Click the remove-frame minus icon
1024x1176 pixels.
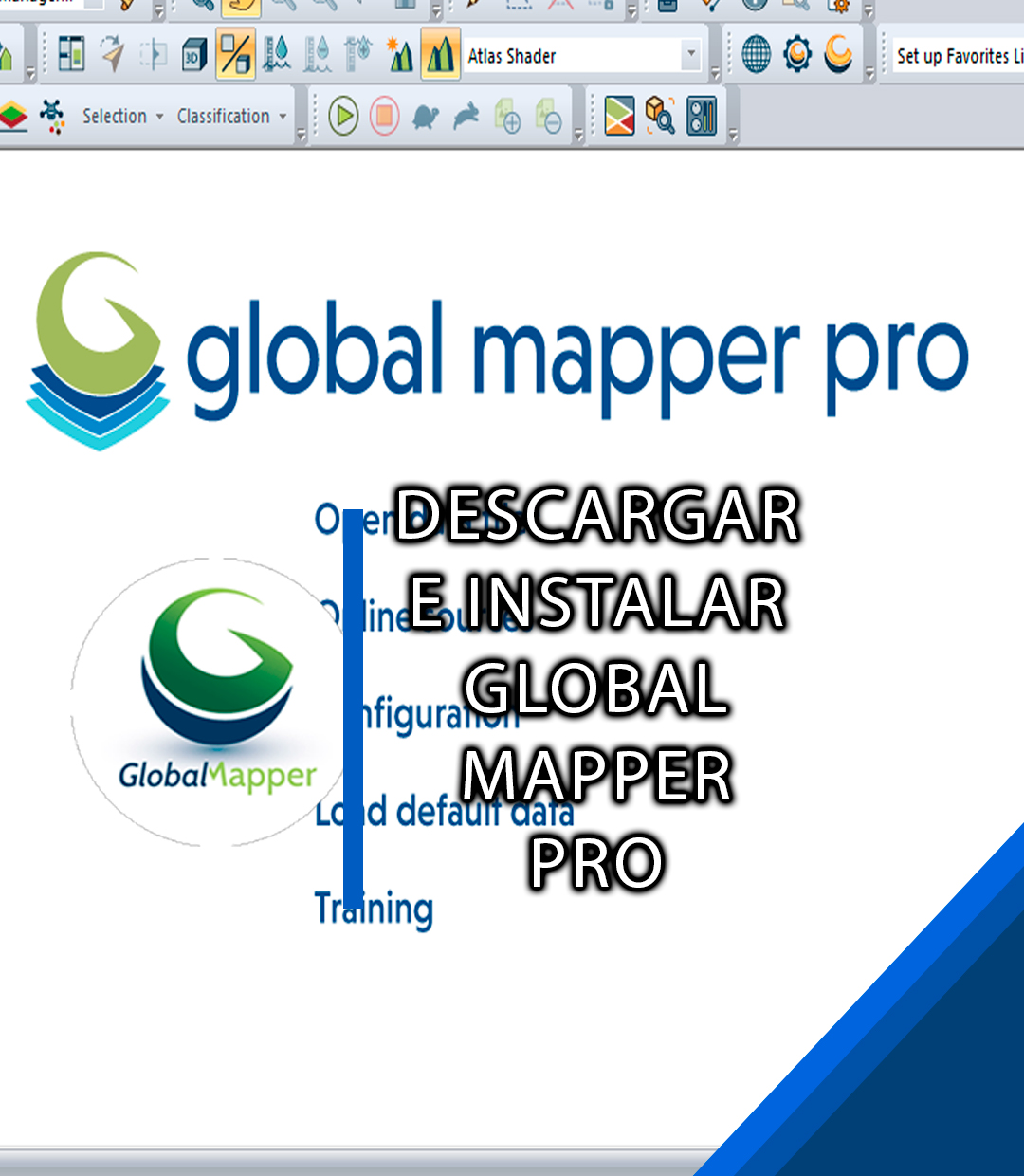[548, 117]
